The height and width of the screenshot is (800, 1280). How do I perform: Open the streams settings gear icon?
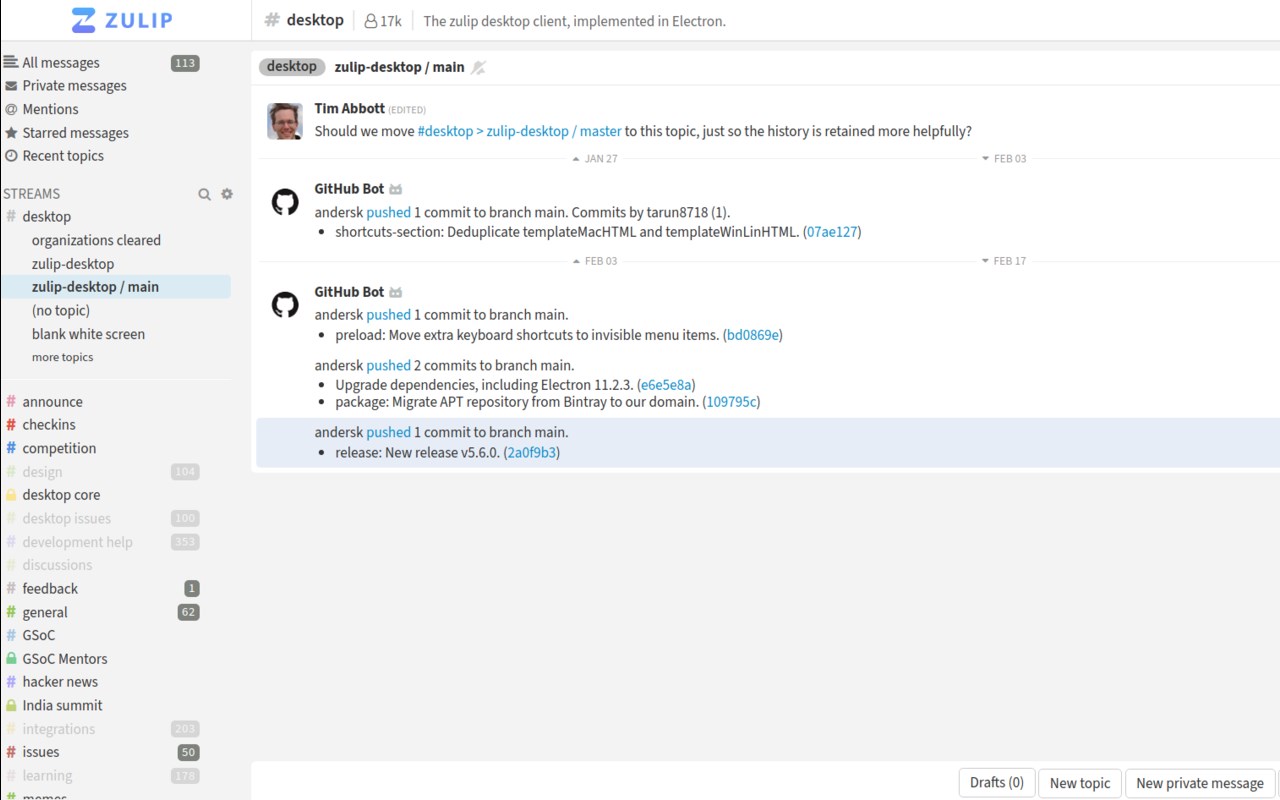[x=227, y=194]
